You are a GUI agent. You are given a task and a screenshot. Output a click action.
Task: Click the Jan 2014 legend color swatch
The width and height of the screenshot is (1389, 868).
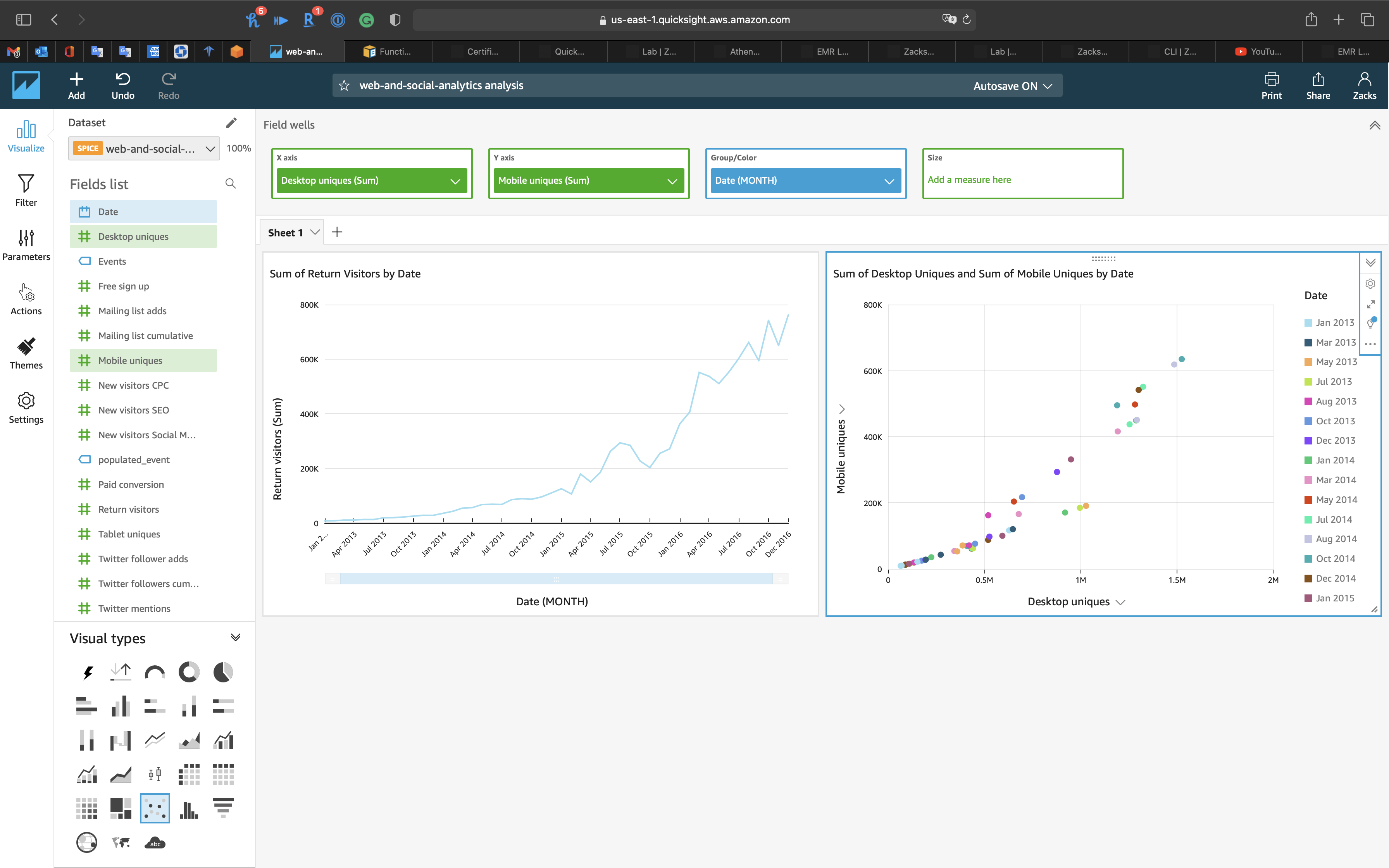[x=1308, y=460]
